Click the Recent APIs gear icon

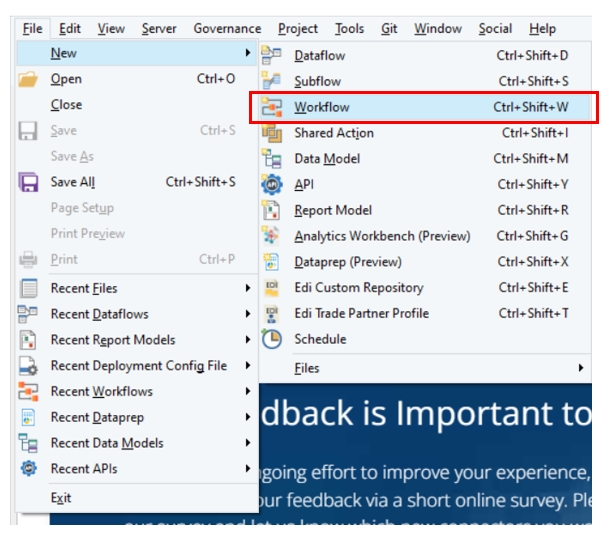click(x=29, y=468)
